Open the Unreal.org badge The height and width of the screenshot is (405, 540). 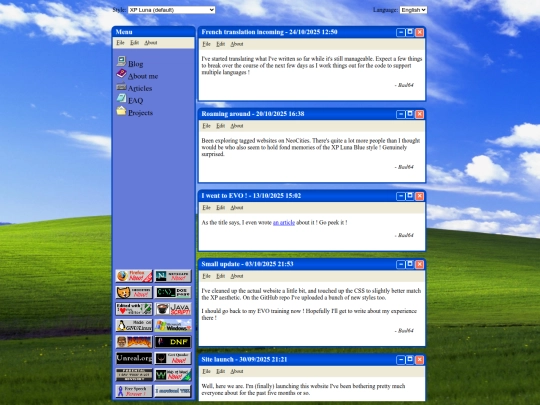tap(134, 359)
